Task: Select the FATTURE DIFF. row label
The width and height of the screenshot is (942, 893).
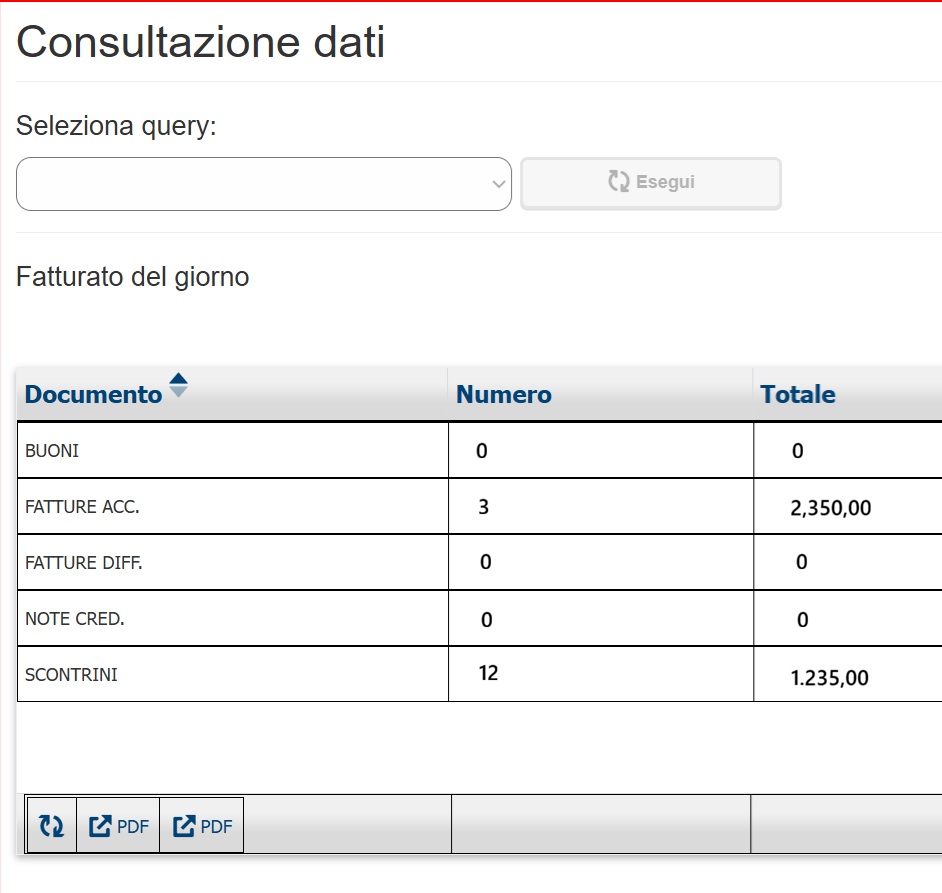Action: pyautogui.click(x=84, y=562)
